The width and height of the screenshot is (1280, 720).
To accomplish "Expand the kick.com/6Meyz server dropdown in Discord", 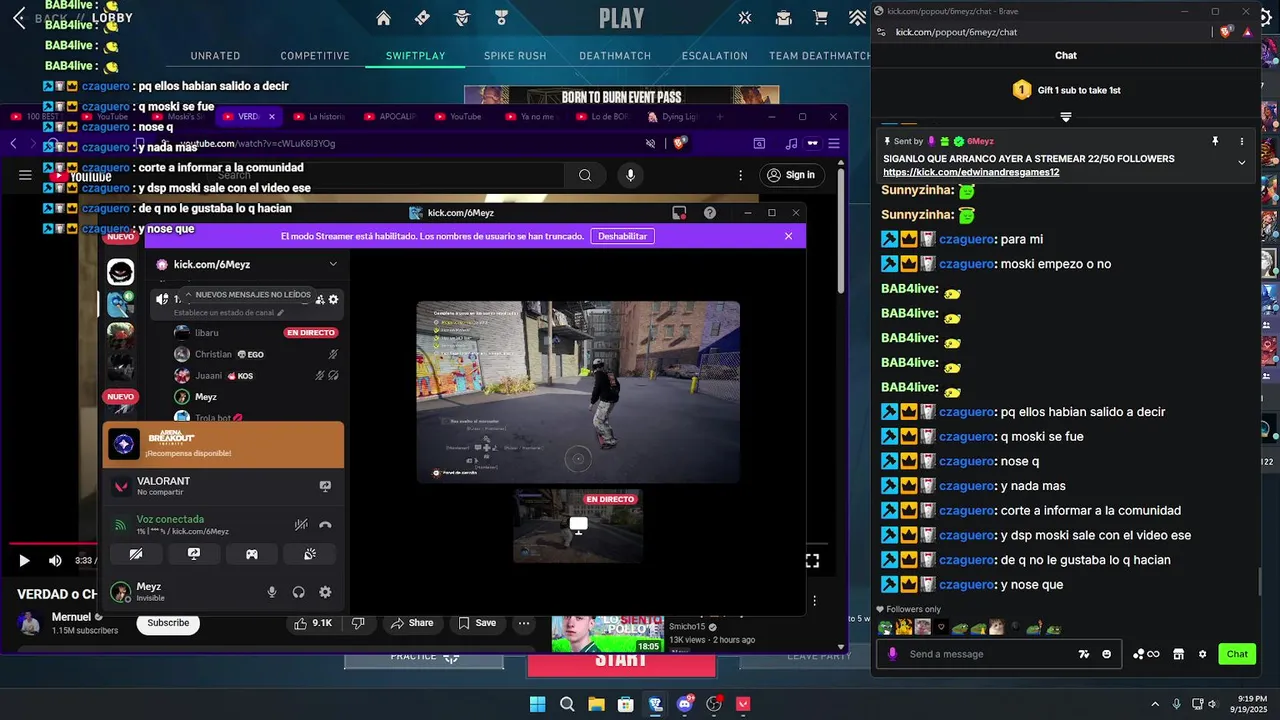I will coord(333,264).
